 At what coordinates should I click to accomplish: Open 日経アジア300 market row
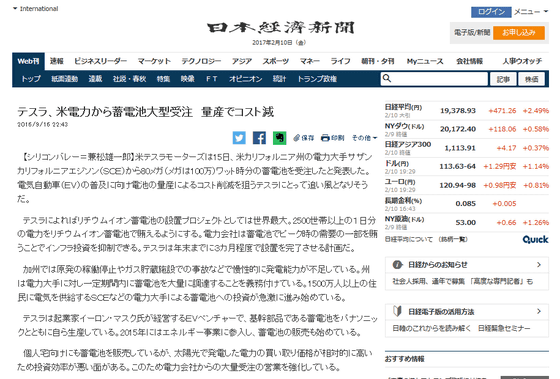click(466, 148)
